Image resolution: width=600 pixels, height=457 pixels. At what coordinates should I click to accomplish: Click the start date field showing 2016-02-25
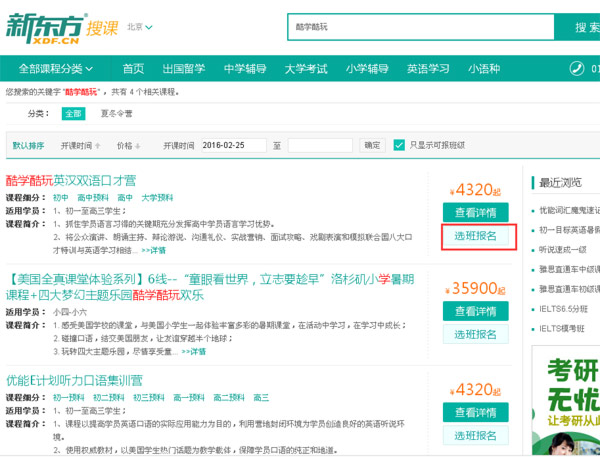click(x=233, y=145)
